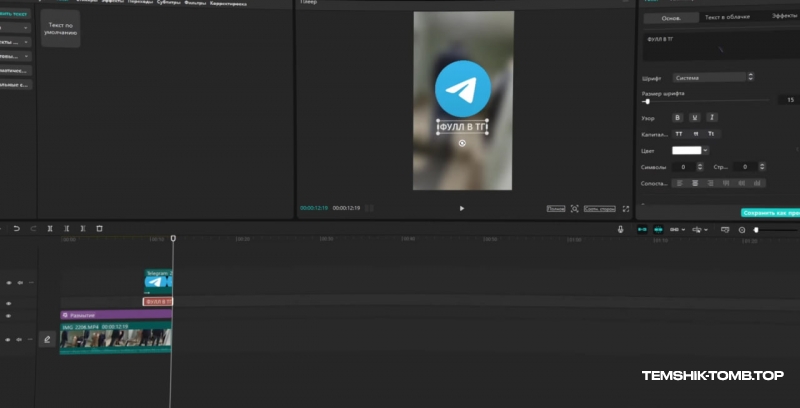This screenshot has width=800, height=408.
Task: Align vertical text to the middle
Action: tap(741, 183)
